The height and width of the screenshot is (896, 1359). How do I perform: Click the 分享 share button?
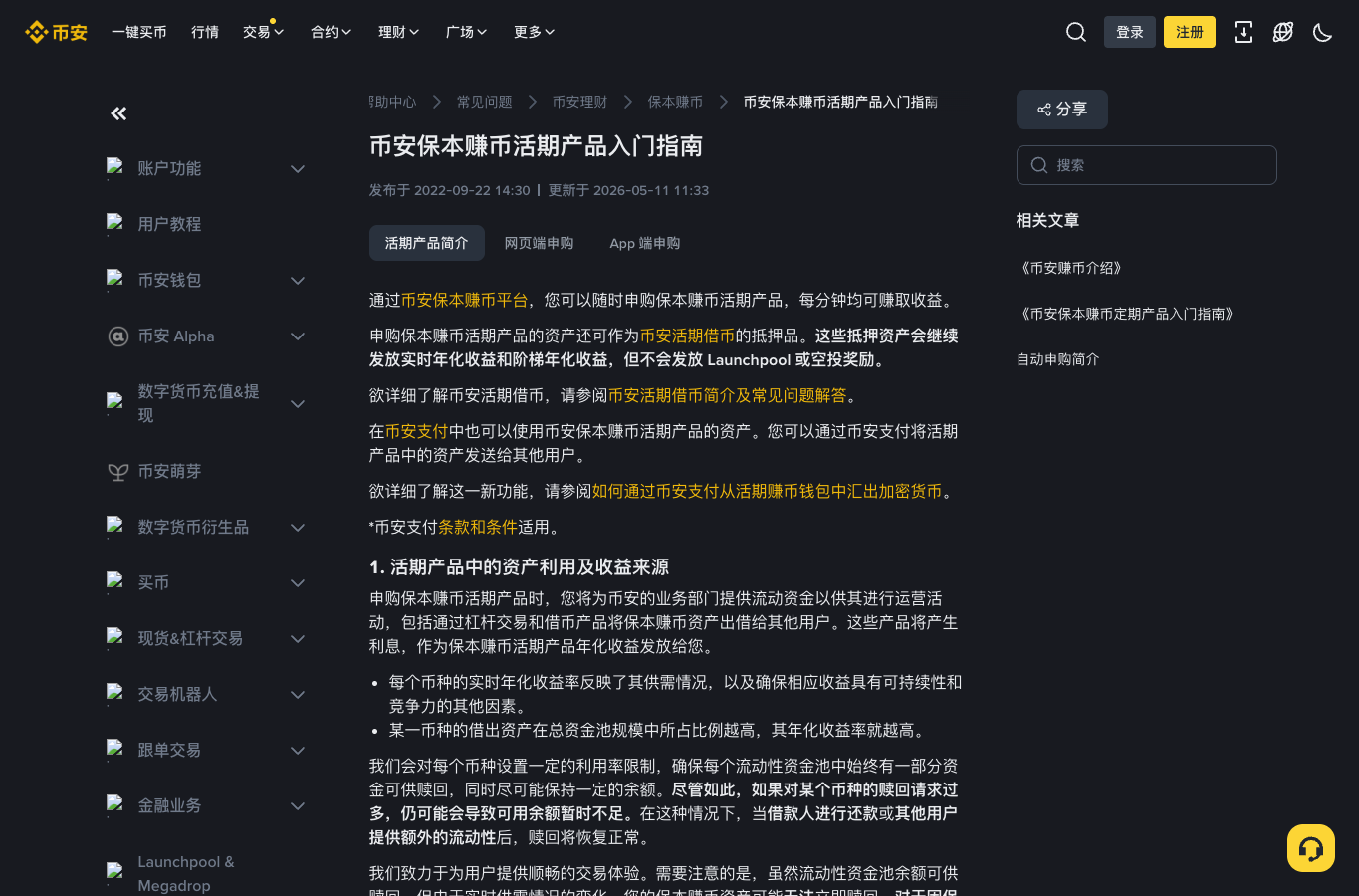point(1062,110)
